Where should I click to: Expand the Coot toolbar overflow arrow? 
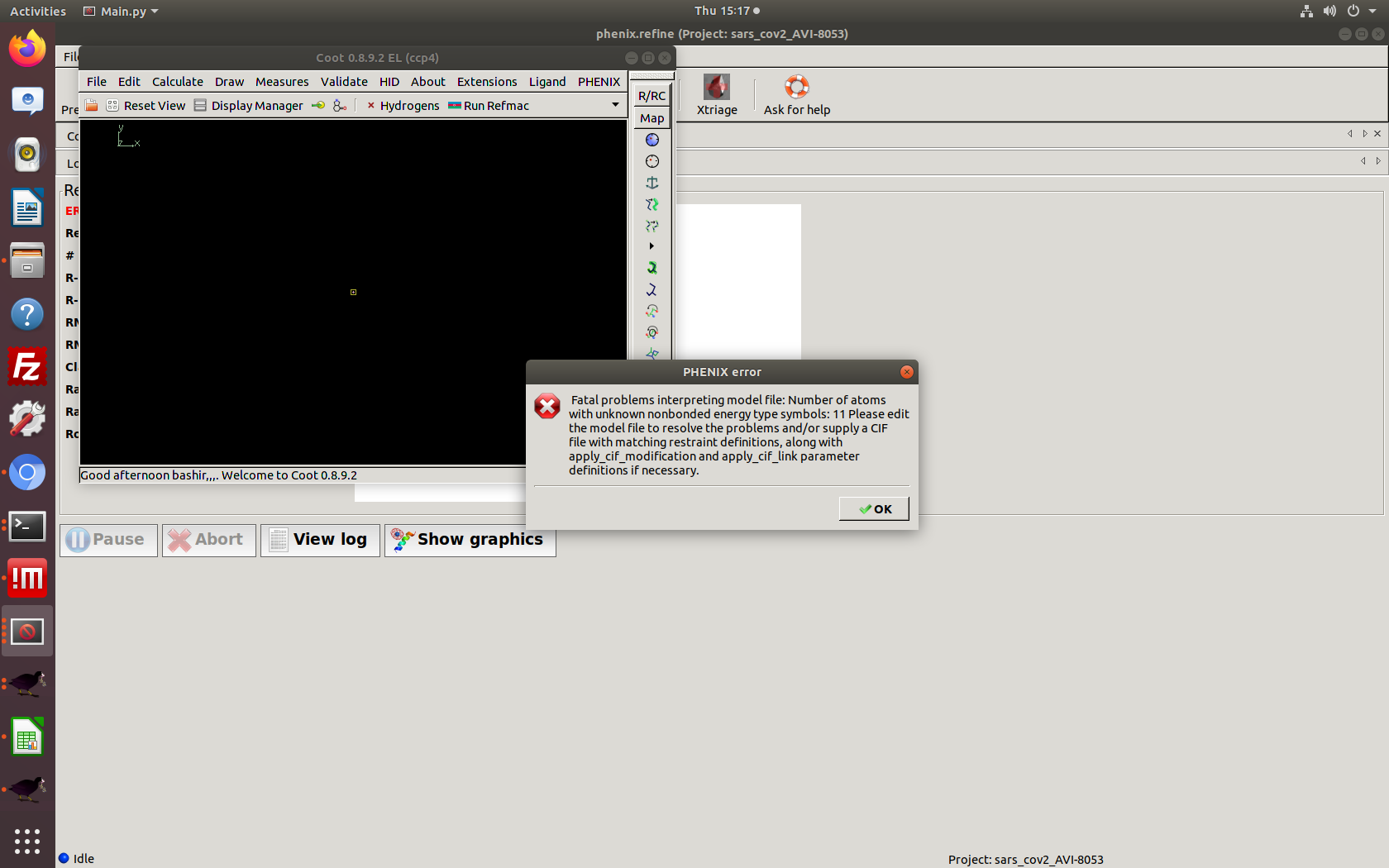(x=615, y=105)
